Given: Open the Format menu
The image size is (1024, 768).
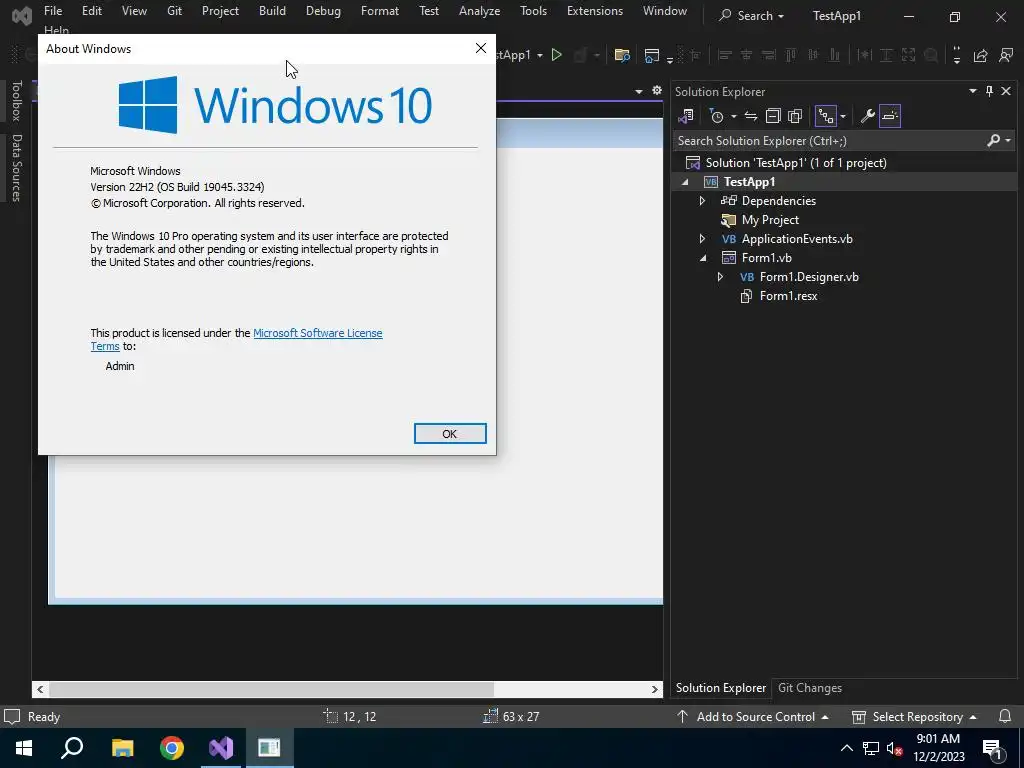Looking at the screenshot, I should [379, 11].
